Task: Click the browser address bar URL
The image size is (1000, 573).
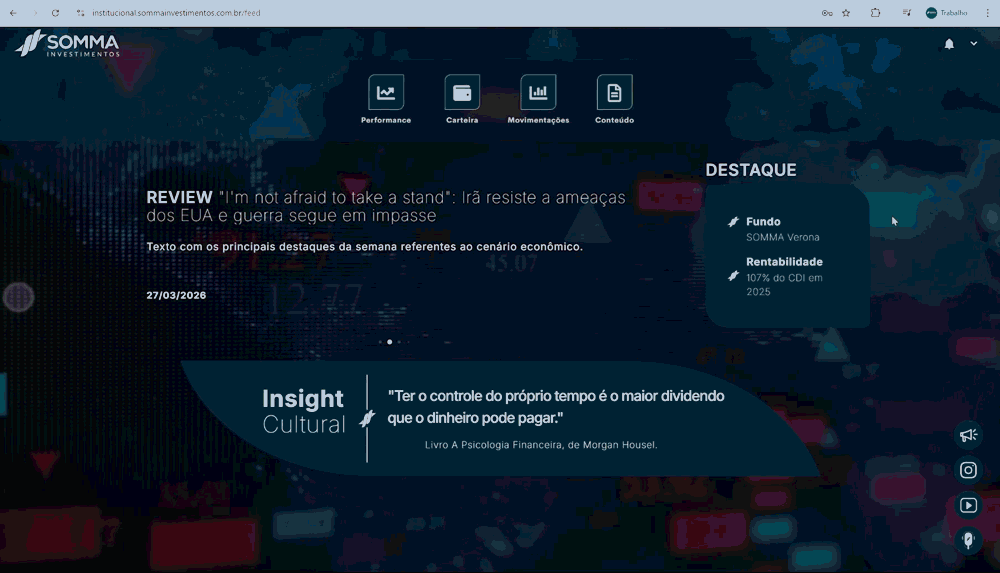Action: 176,13
